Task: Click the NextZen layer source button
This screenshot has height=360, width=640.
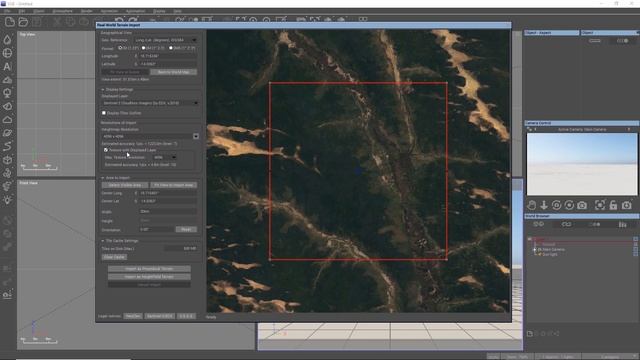Action: pyautogui.click(x=133, y=316)
